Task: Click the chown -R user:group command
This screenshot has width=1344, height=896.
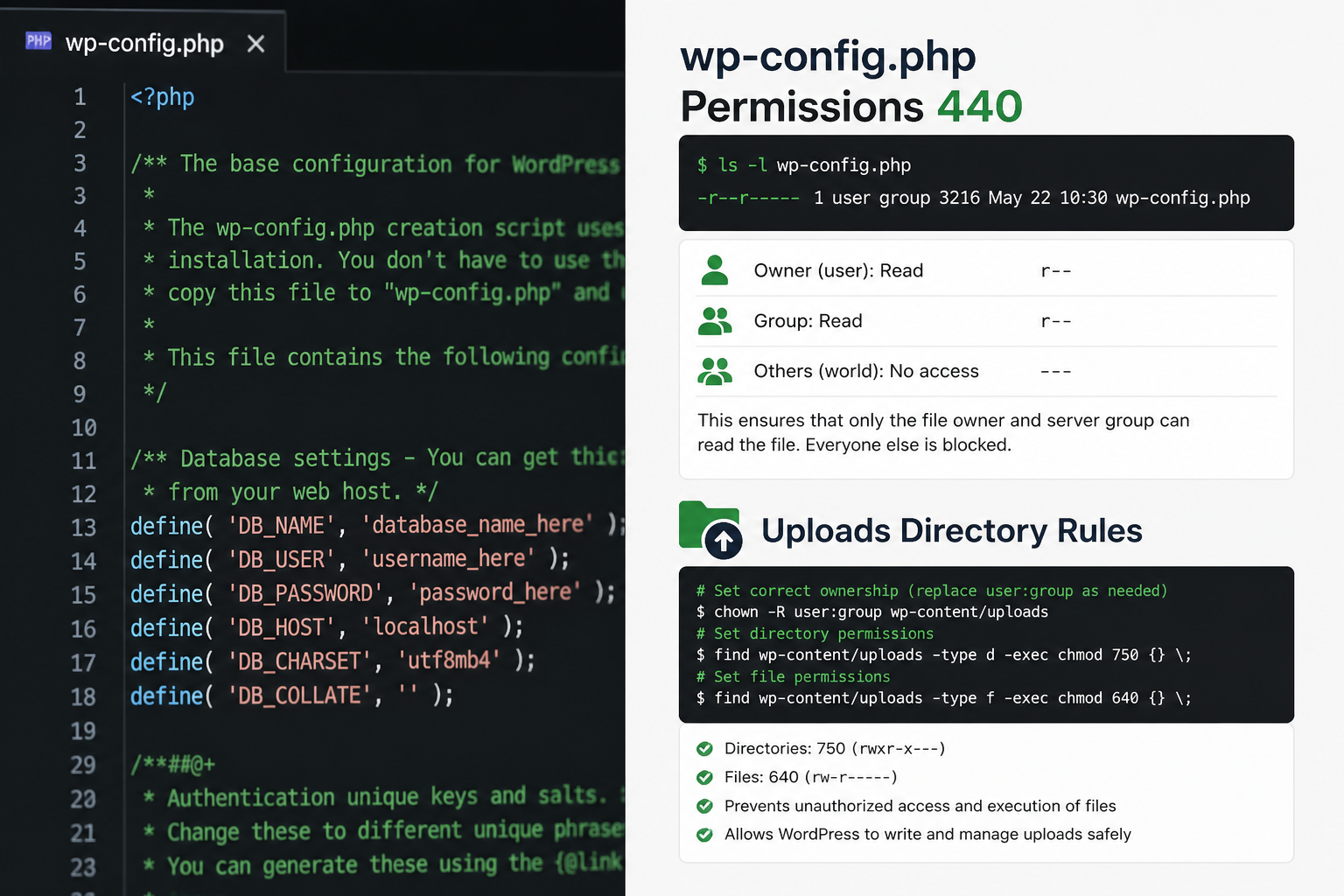Action: coord(872,612)
